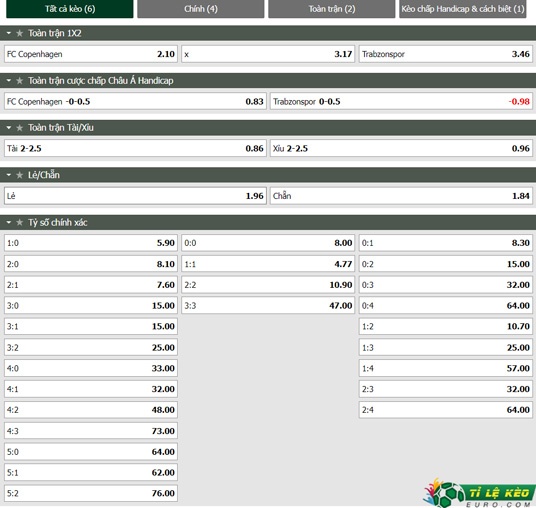This screenshot has width=536, height=508.
Task: Pick score 2:4 at 64.00
Action: 445,410
